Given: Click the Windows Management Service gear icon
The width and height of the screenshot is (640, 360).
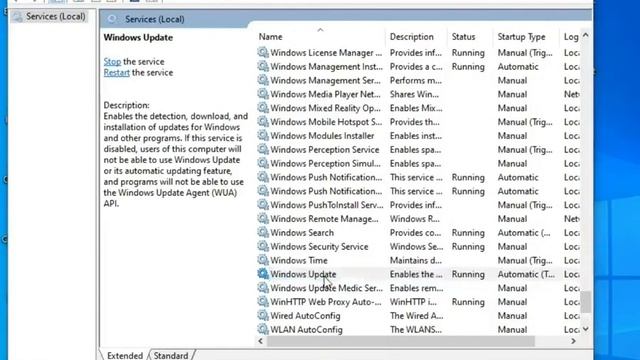Looking at the screenshot, I should (263, 80).
